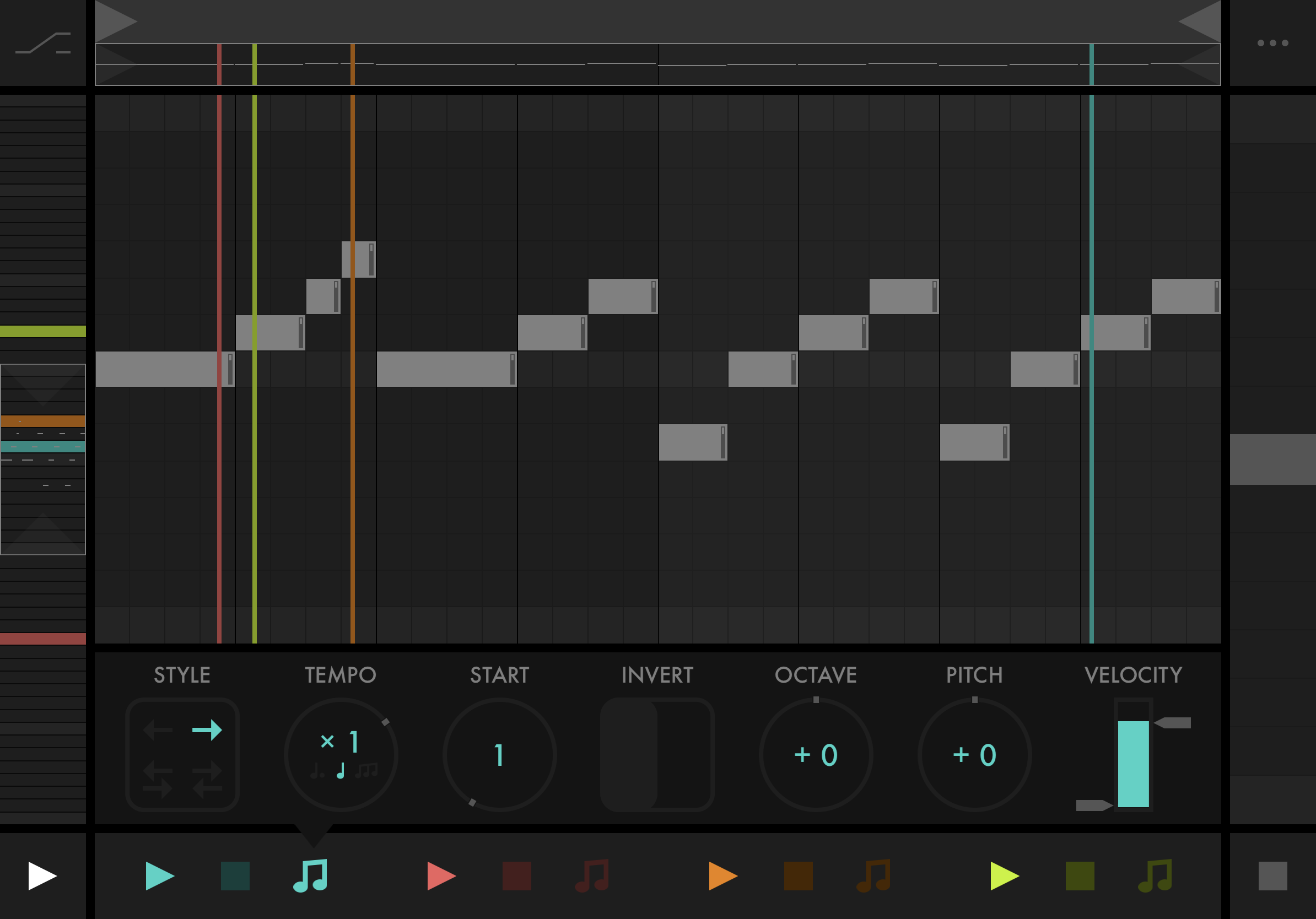The width and height of the screenshot is (1316, 919).
Task: Click the gray master stop square
Action: 1272,875
